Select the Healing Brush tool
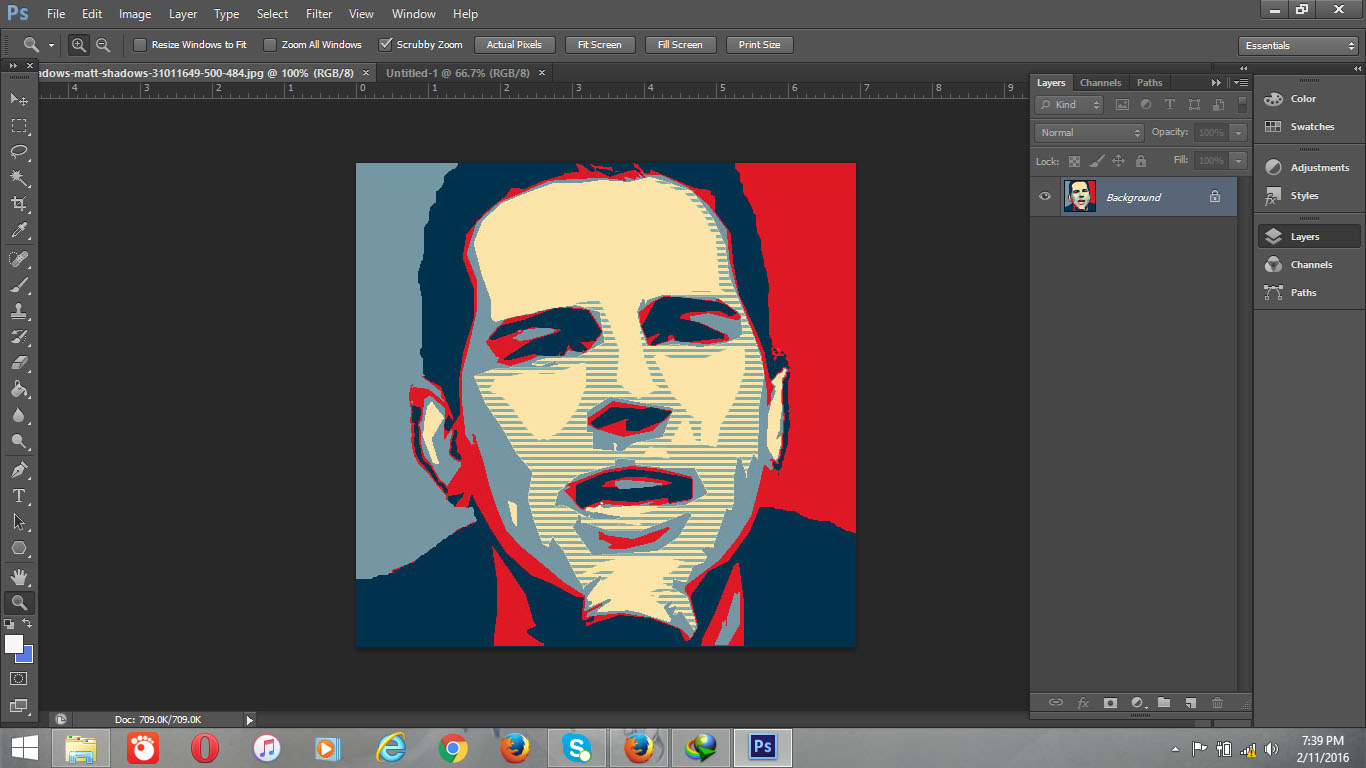 pos(19,259)
